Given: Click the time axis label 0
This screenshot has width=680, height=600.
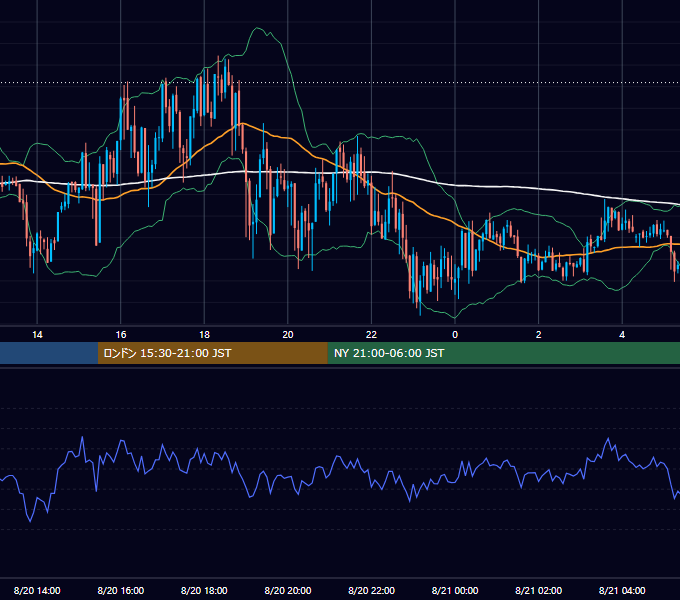Looking at the screenshot, I should point(455,335).
